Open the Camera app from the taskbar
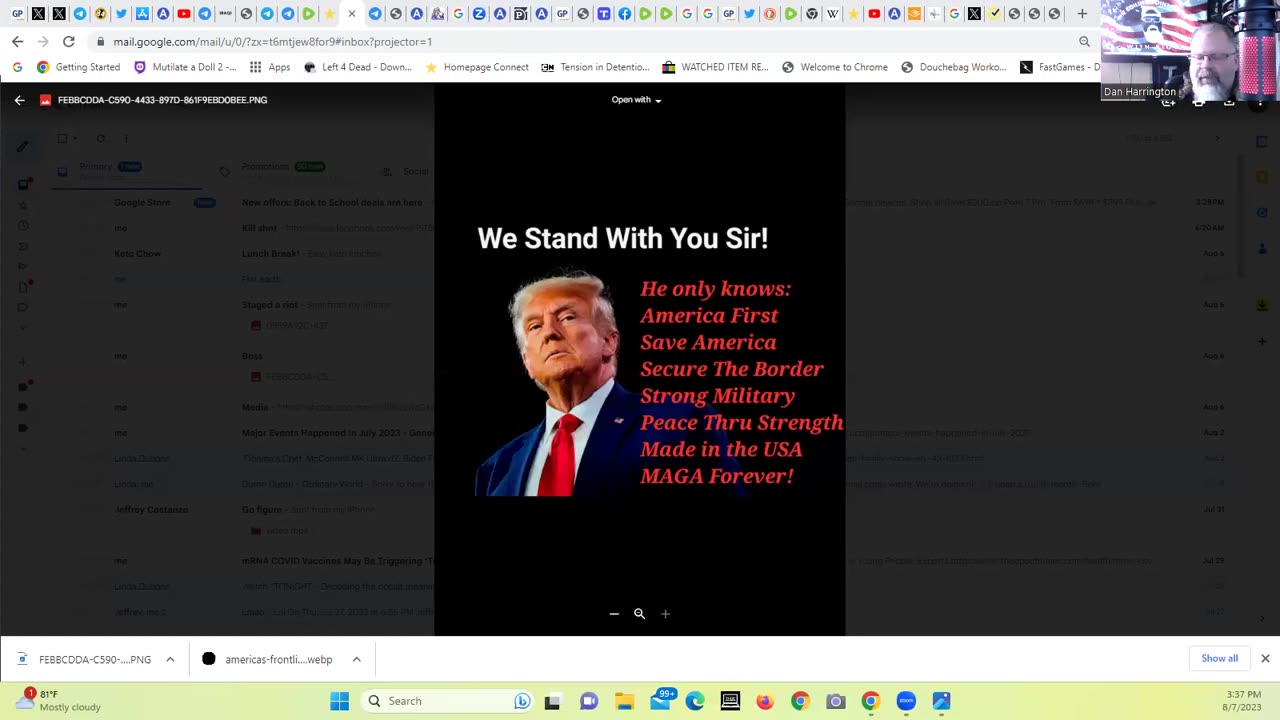This screenshot has width=1280, height=720. click(x=836, y=701)
